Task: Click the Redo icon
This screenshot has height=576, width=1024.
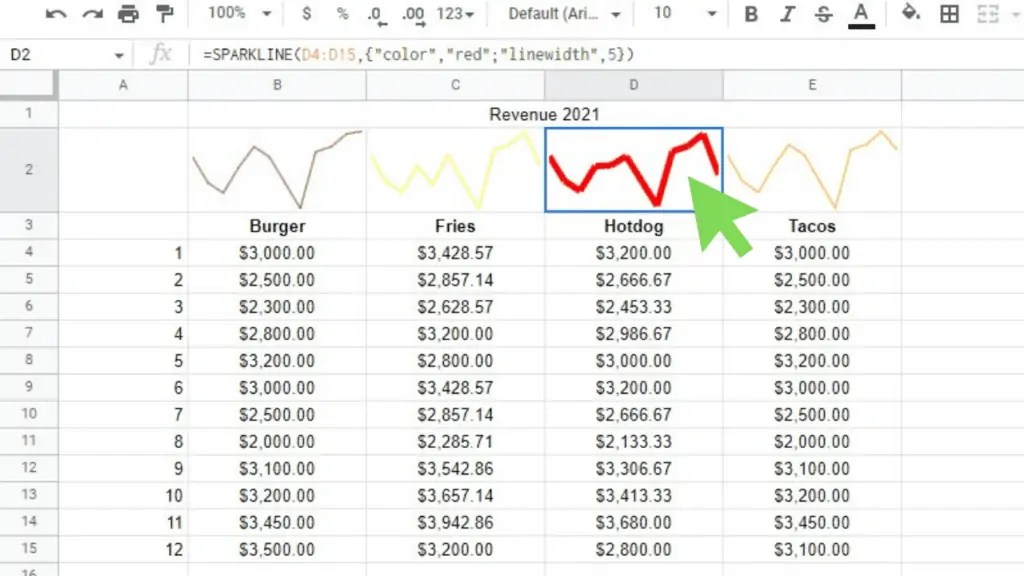Action: coord(93,14)
